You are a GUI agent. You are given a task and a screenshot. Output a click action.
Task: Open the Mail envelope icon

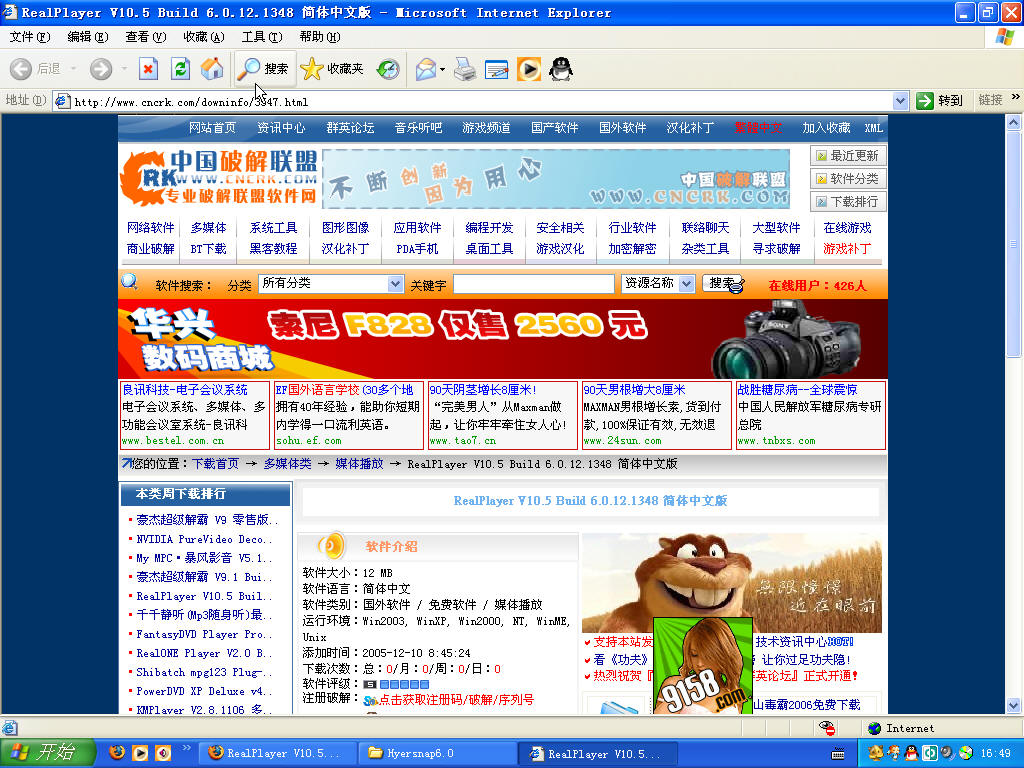click(x=426, y=69)
